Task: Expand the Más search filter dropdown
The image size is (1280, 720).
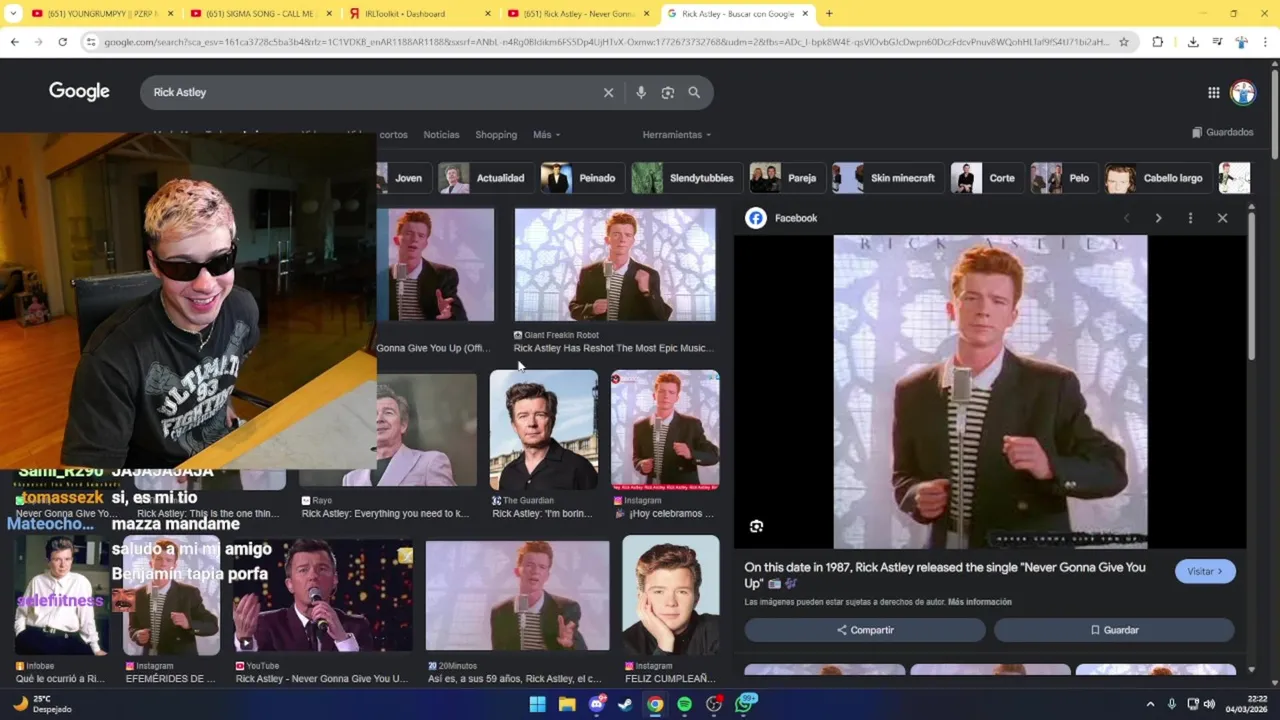Action: [546, 135]
